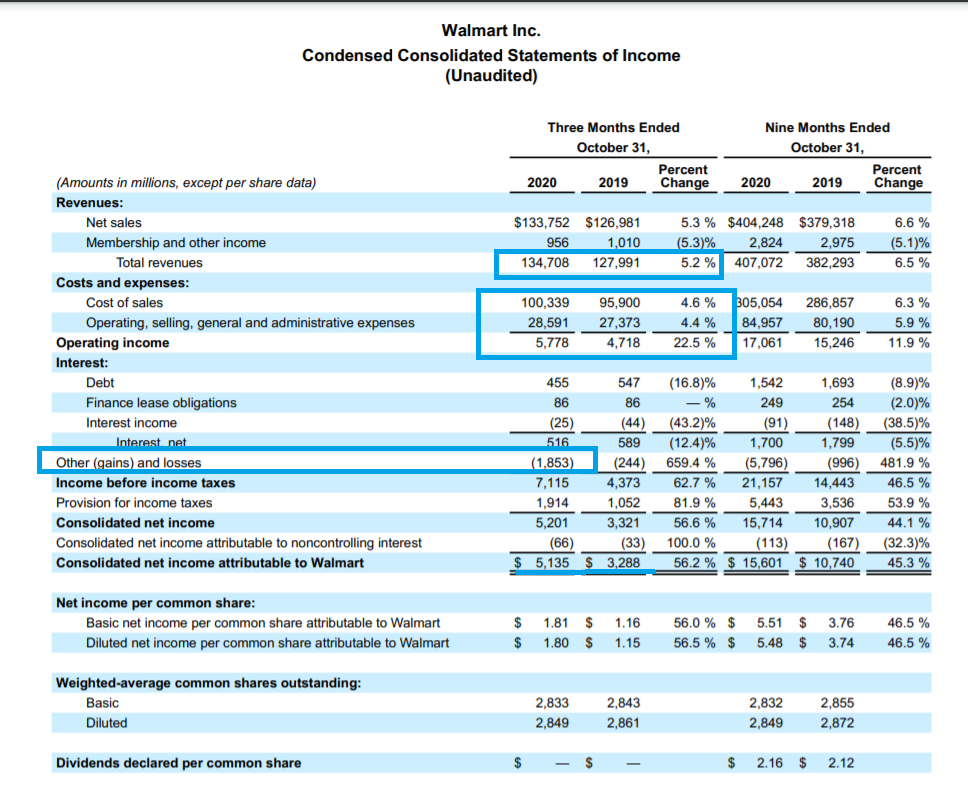Viewport: 968px width, 794px height.
Task: Click the "Provision for income taxes" label
Action: pyautogui.click(x=134, y=503)
